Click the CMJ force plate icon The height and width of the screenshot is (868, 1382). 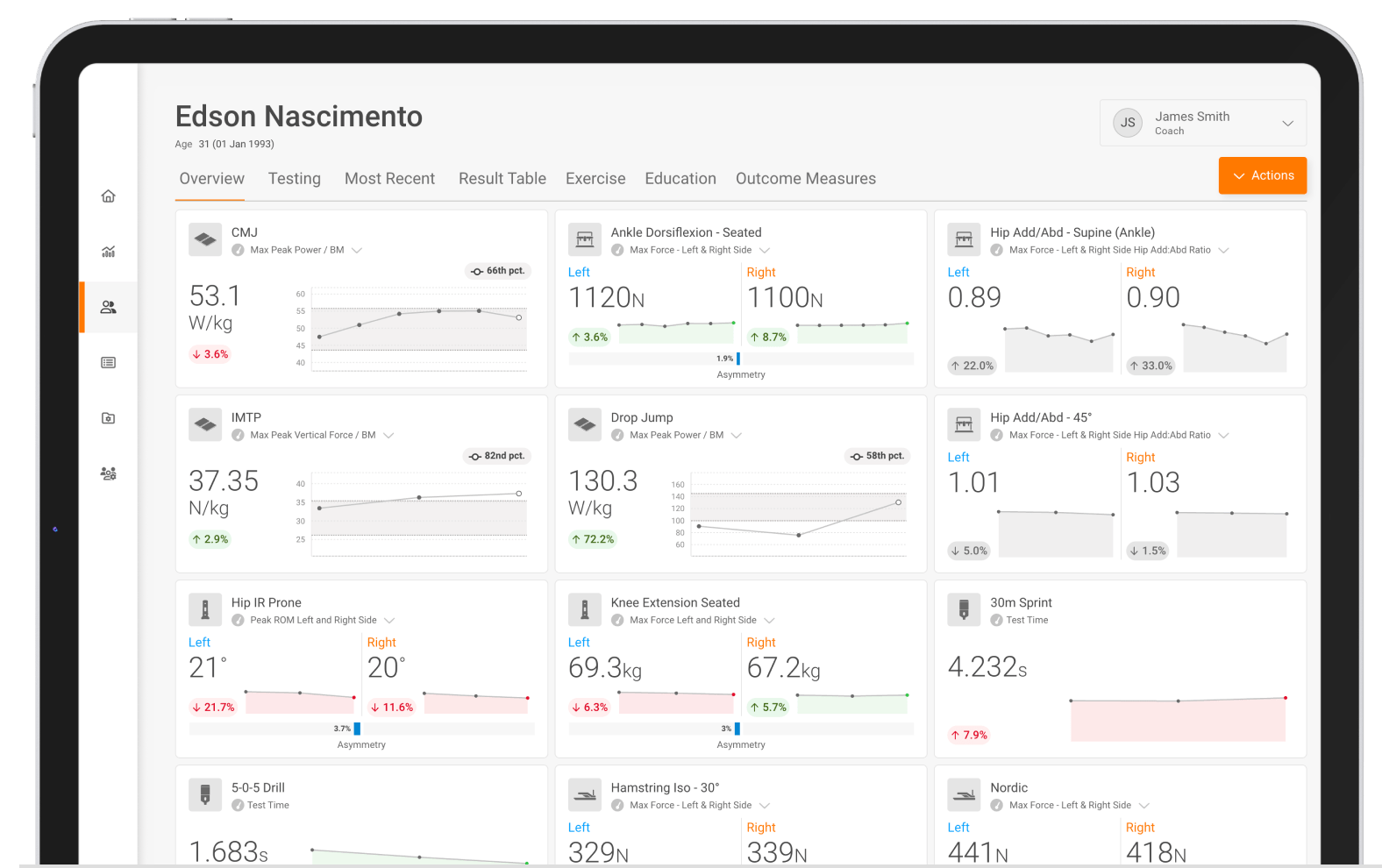205,239
